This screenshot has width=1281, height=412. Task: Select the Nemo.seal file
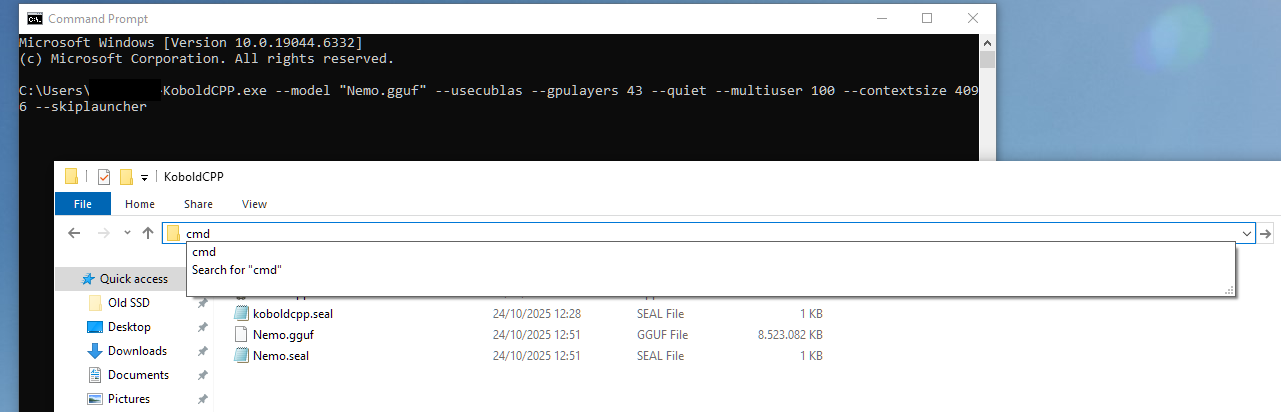pos(281,355)
